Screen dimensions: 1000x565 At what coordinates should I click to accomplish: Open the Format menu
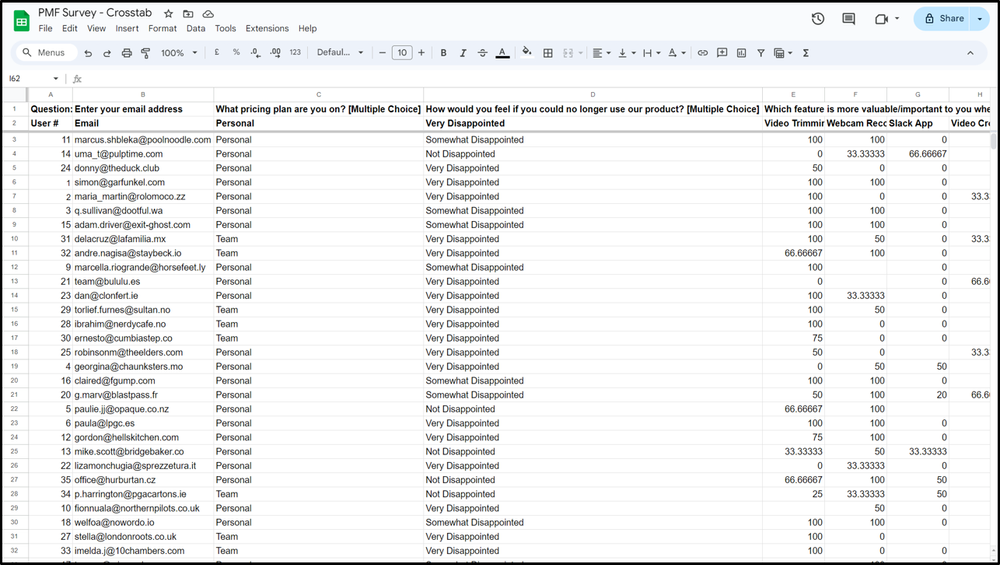[x=162, y=29]
